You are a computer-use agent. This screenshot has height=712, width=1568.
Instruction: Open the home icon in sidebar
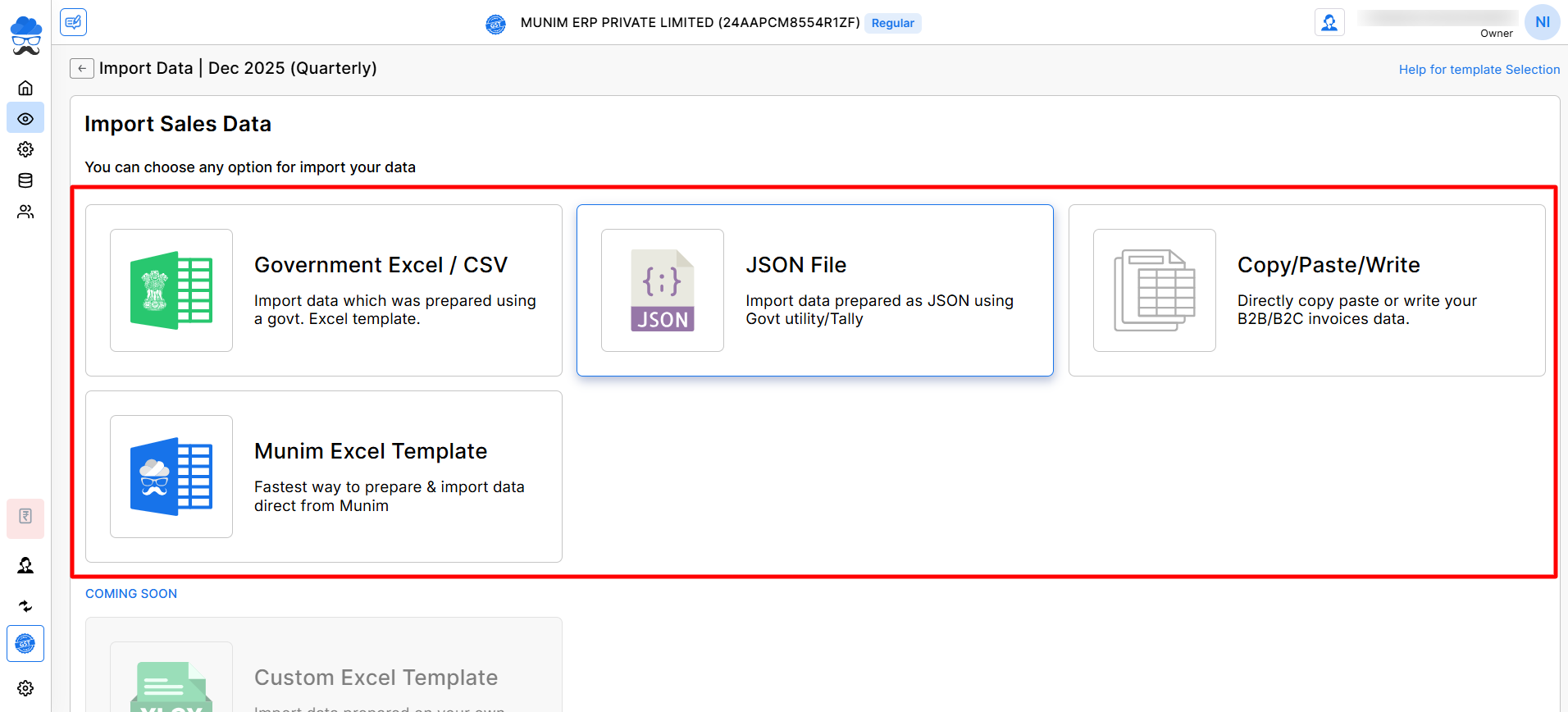(x=25, y=88)
